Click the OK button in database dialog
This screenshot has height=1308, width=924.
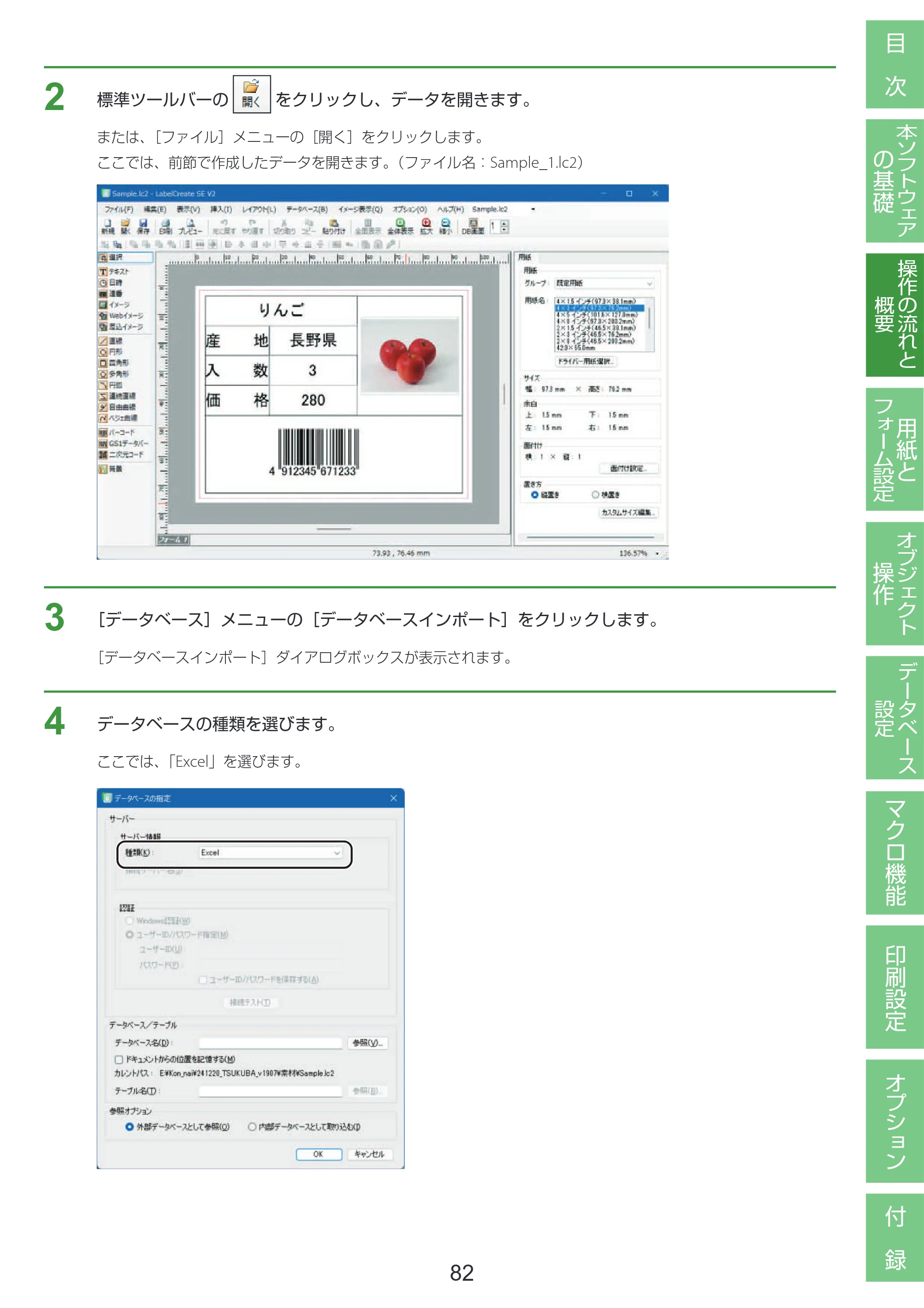(x=319, y=1154)
